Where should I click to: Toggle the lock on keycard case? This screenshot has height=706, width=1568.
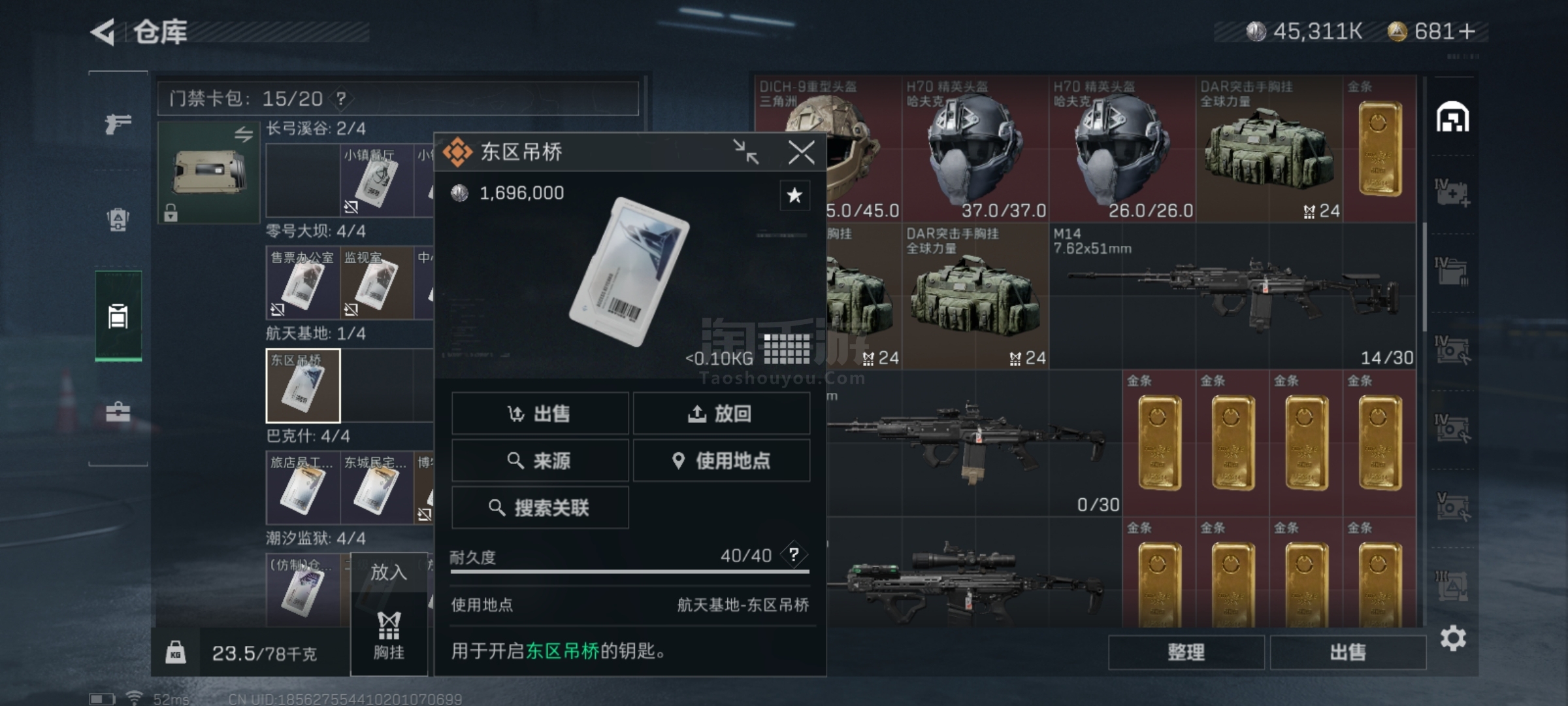(x=171, y=213)
